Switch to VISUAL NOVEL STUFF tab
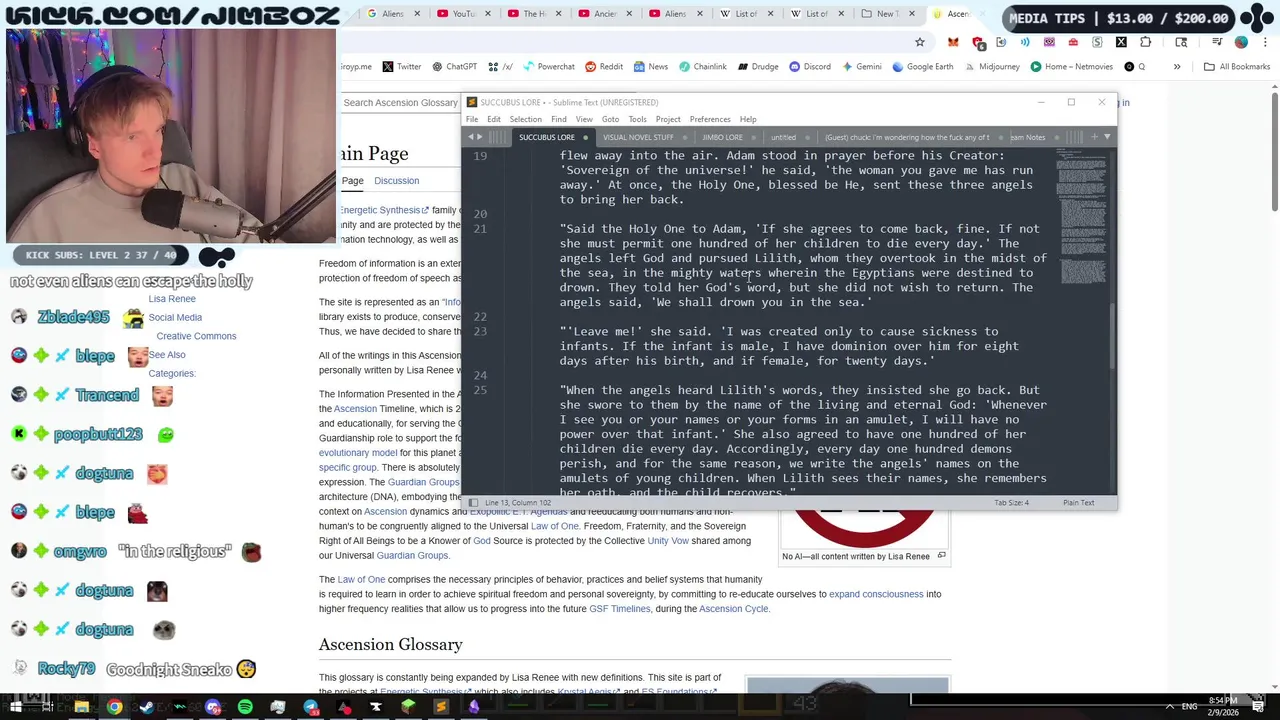 (x=638, y=137)
